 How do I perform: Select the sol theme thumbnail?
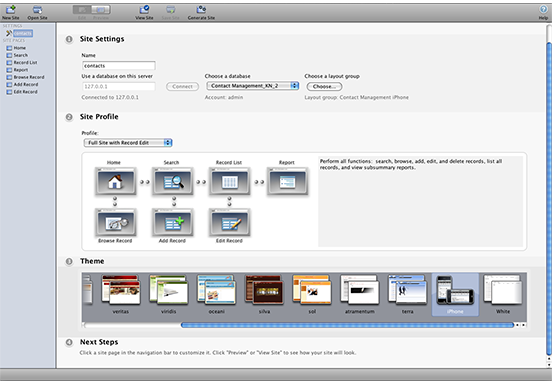[312, 290]
